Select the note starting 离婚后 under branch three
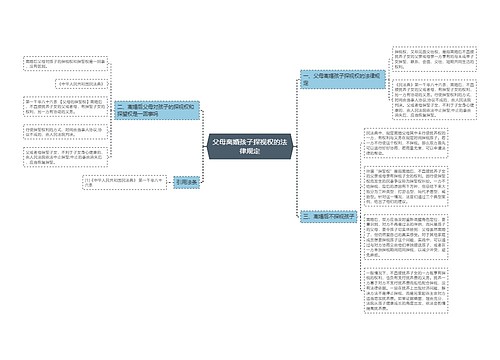500x360 pixels. click(406, 237)
